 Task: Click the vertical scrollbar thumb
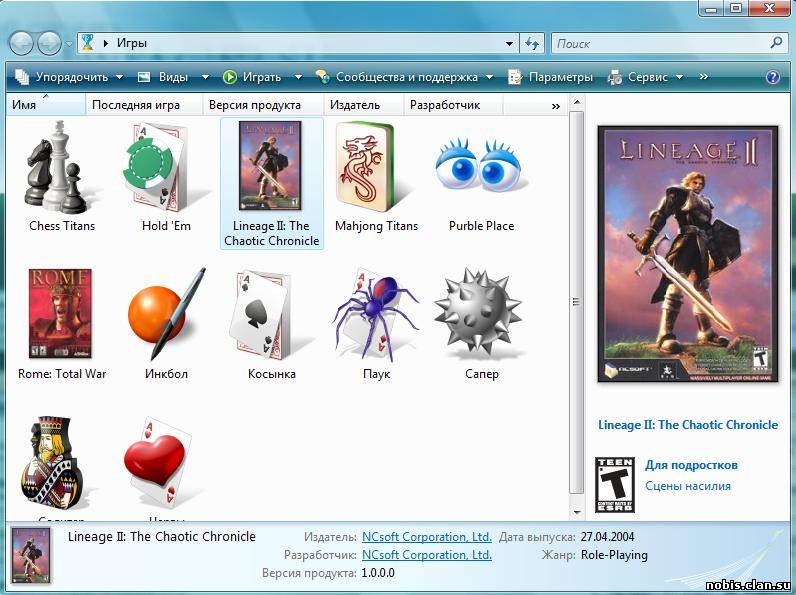(x=576, y=302)
